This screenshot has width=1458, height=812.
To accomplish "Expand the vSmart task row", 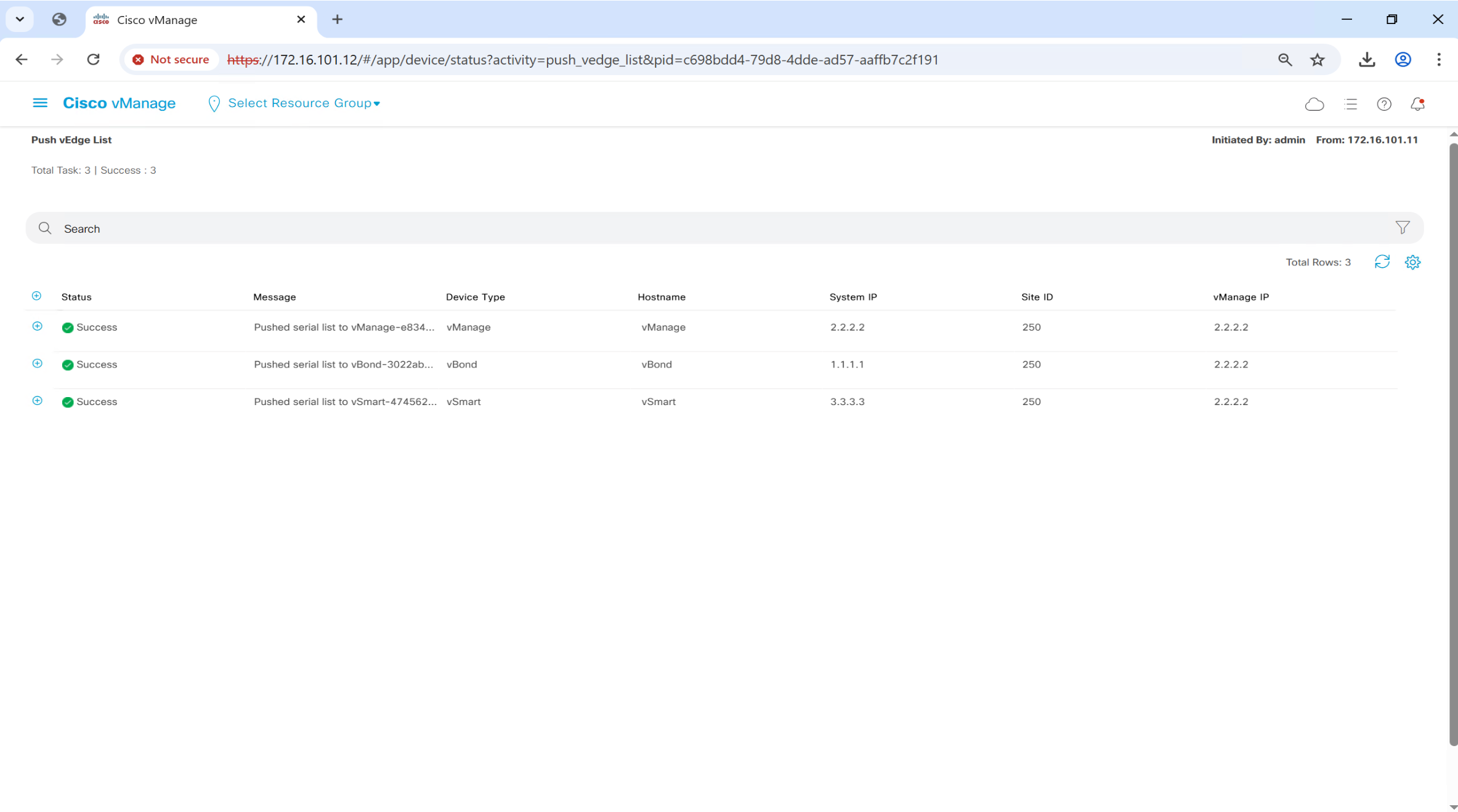I will (37, 401).
